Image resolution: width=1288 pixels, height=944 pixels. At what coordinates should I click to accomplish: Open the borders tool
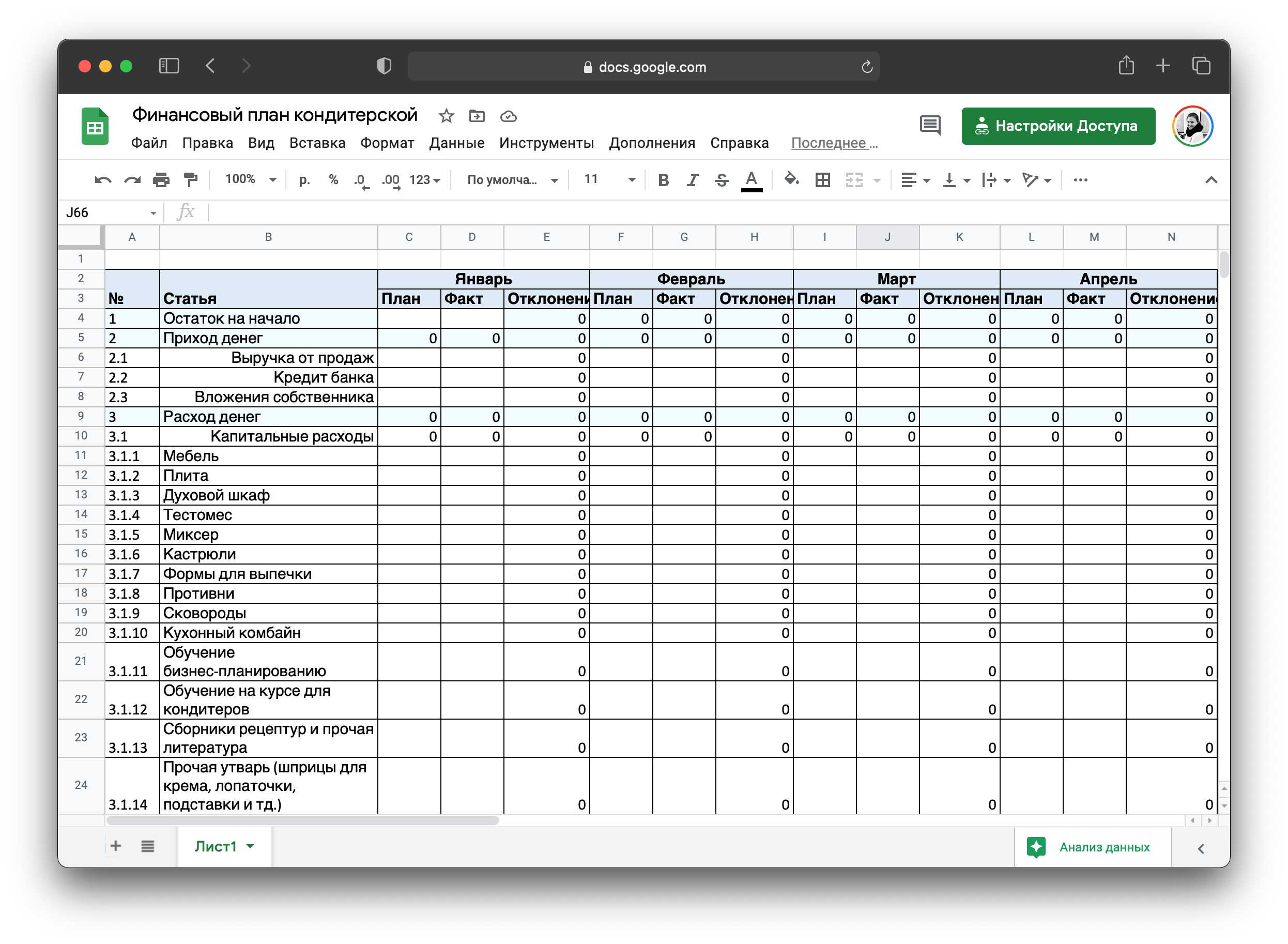822,180
